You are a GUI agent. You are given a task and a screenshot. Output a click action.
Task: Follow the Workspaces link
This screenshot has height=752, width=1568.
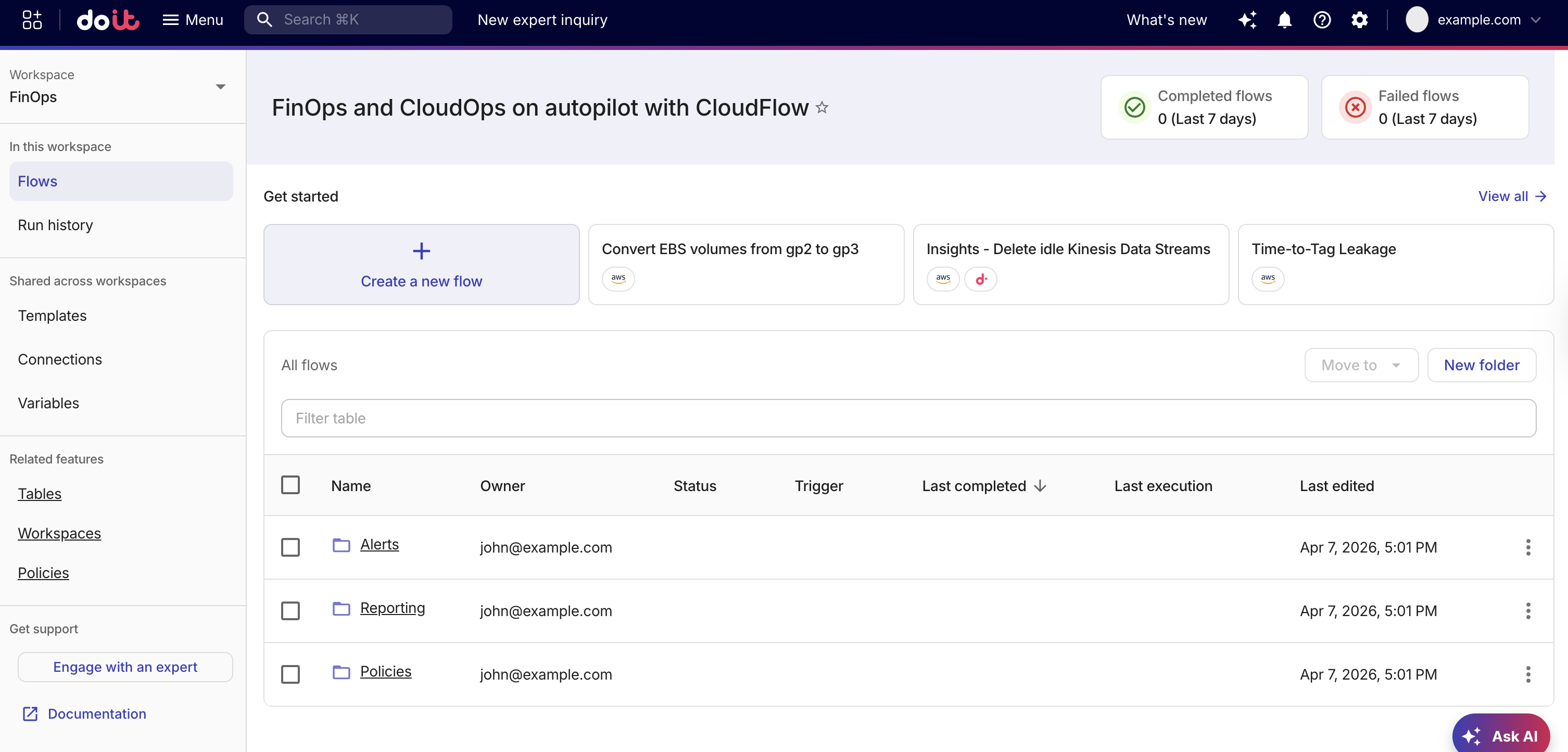59,533
